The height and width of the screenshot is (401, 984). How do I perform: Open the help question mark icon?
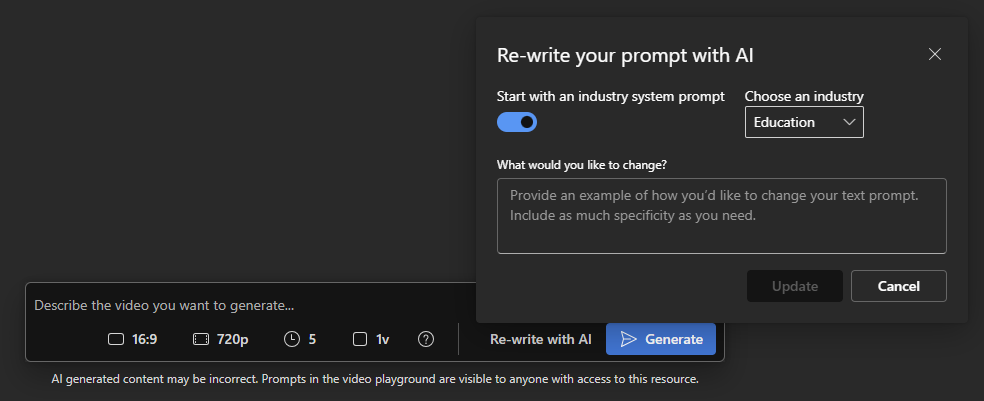[x=426, y=339]
